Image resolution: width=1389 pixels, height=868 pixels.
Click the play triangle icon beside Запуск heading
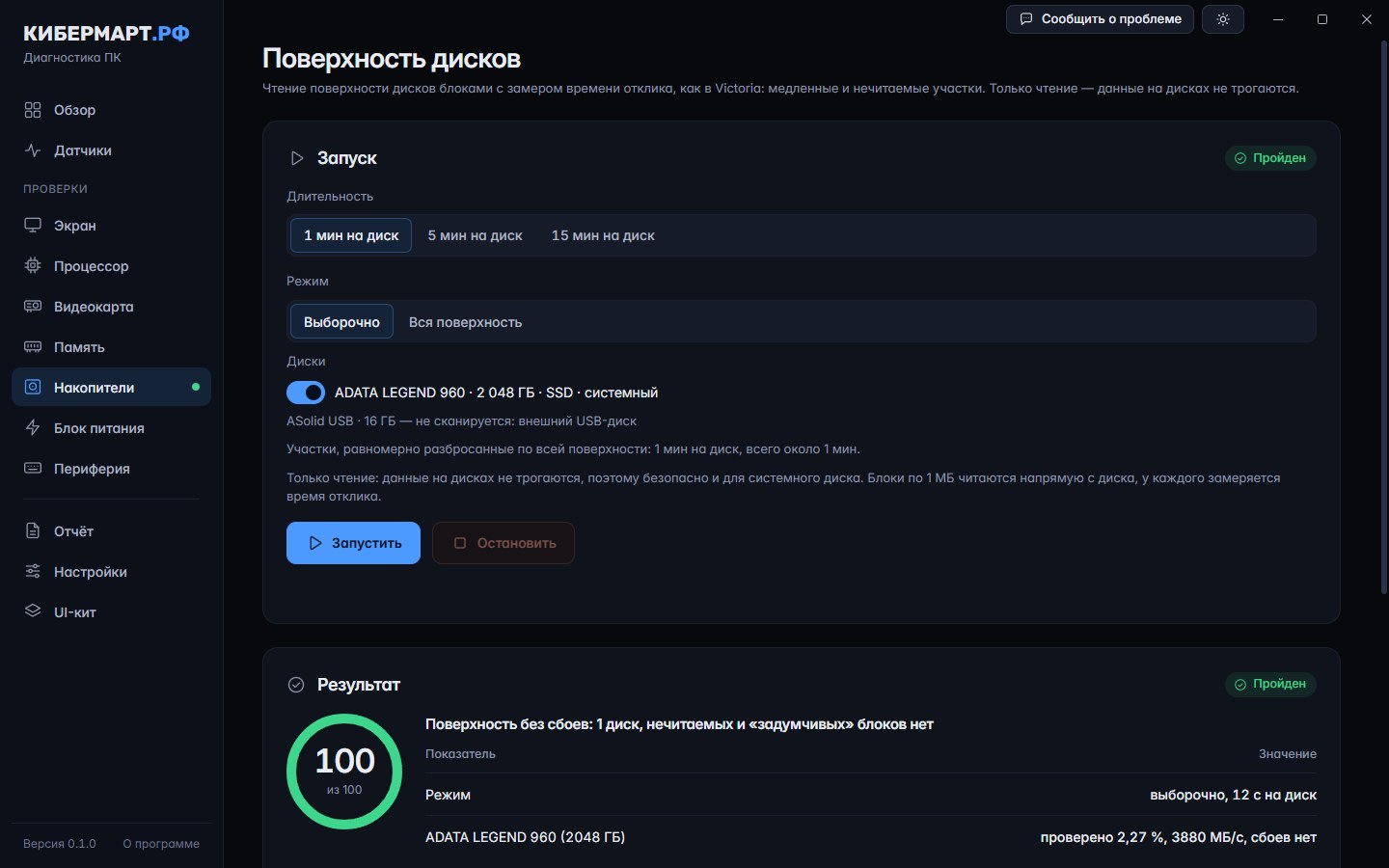point(297,158)
